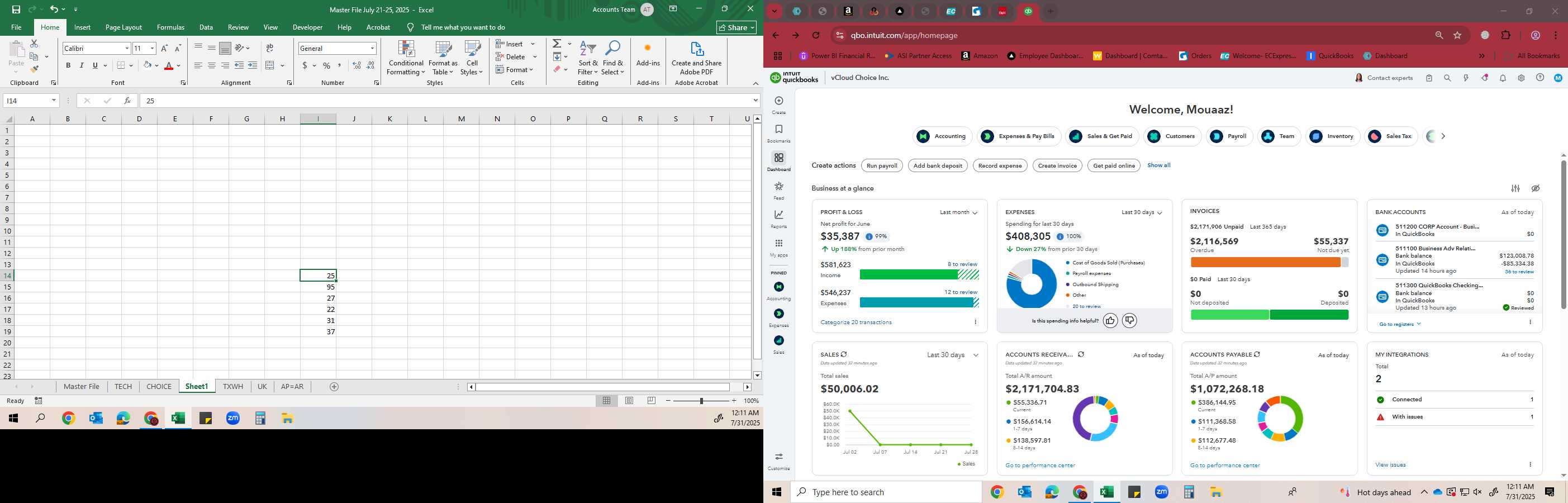Open Profit & Loss Last month dropdown
The height and width of the screenshot is (503, 1568).
pyautogui.click(x=958, y=212)
